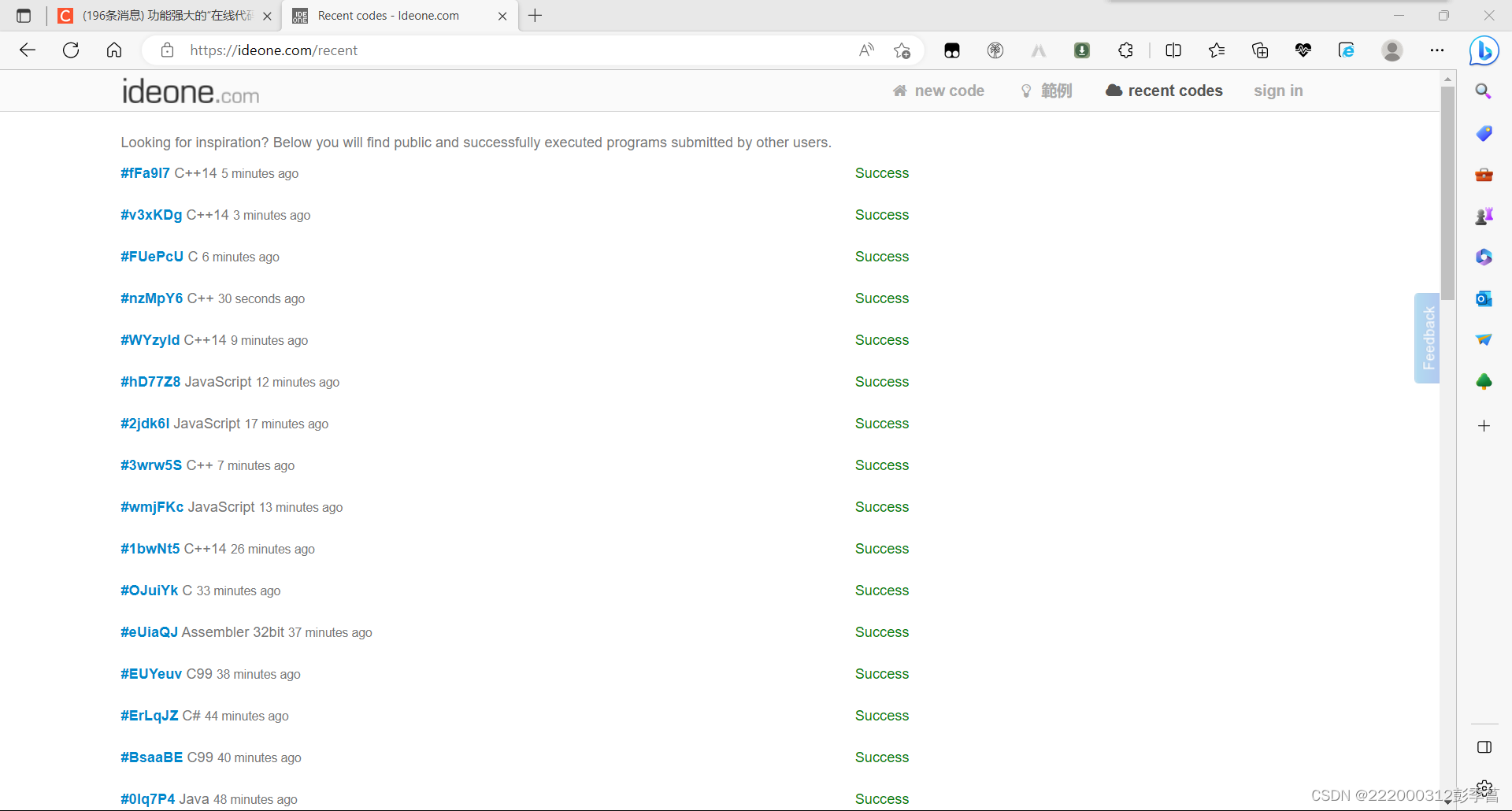Open code #eUiaQJ
Screen dimensions: 1512x811
149,632
